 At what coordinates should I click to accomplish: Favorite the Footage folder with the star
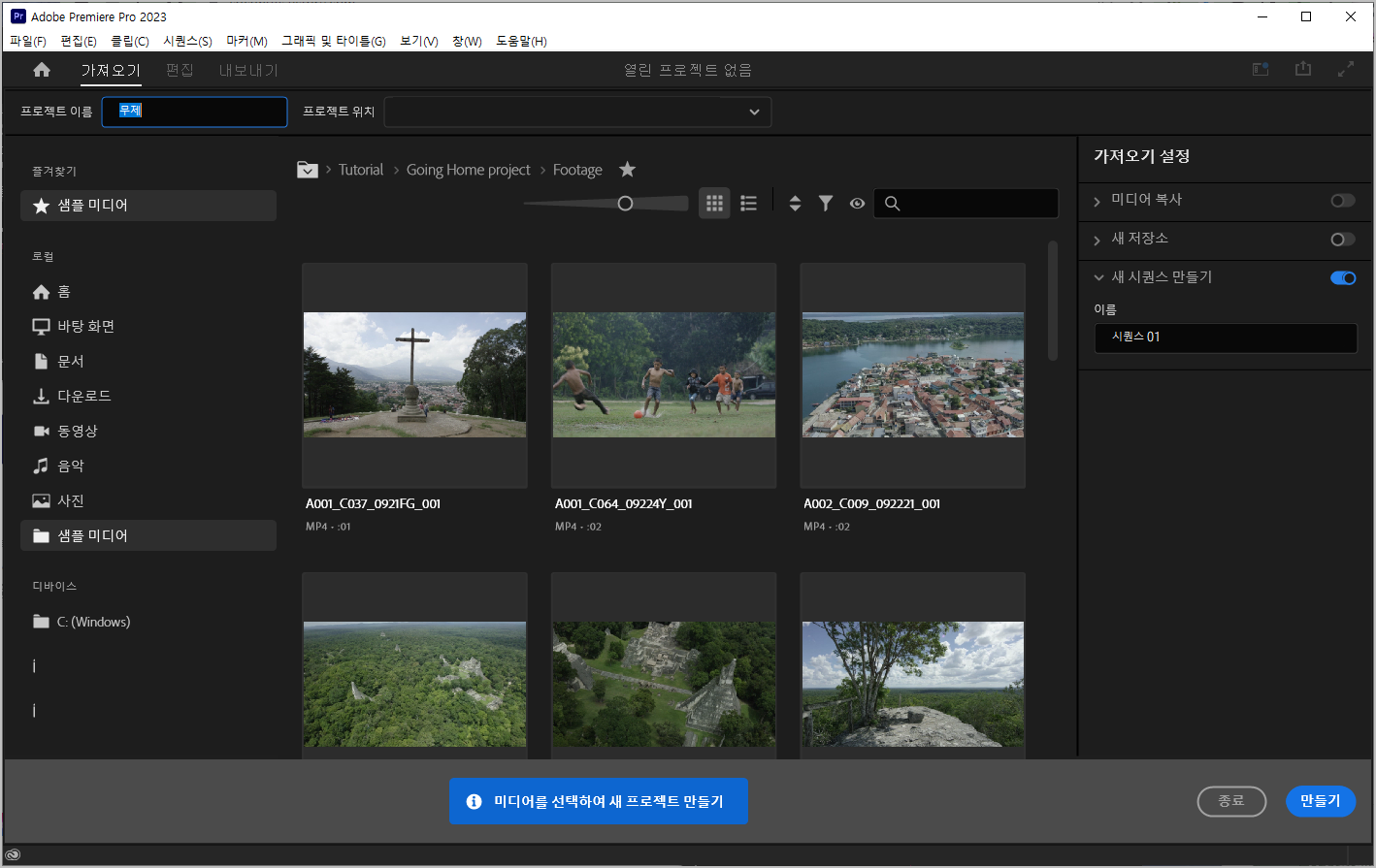pos(628,170)
